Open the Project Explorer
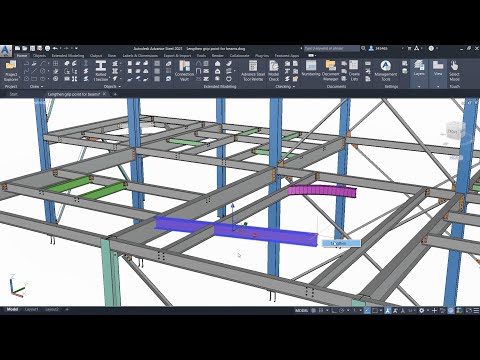Image resolution: width=480 pixels, height=360 pixels. 11,71
